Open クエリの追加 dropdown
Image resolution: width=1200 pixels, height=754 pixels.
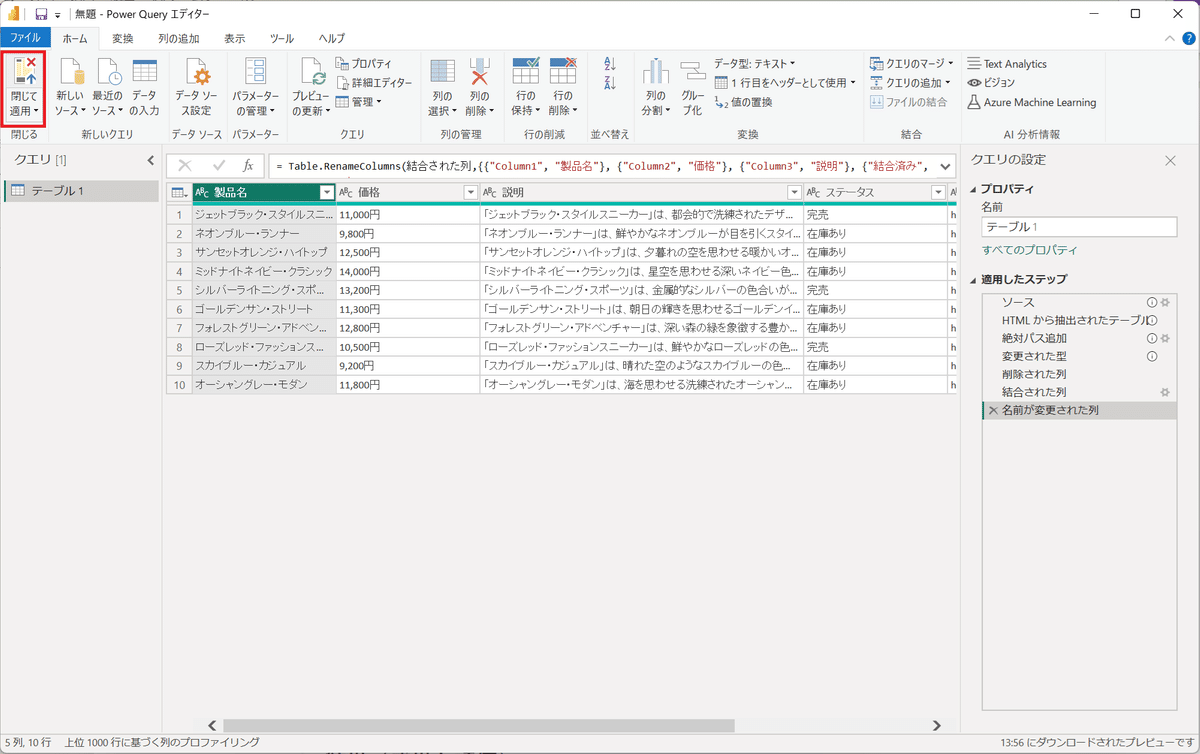click(911, 83)
